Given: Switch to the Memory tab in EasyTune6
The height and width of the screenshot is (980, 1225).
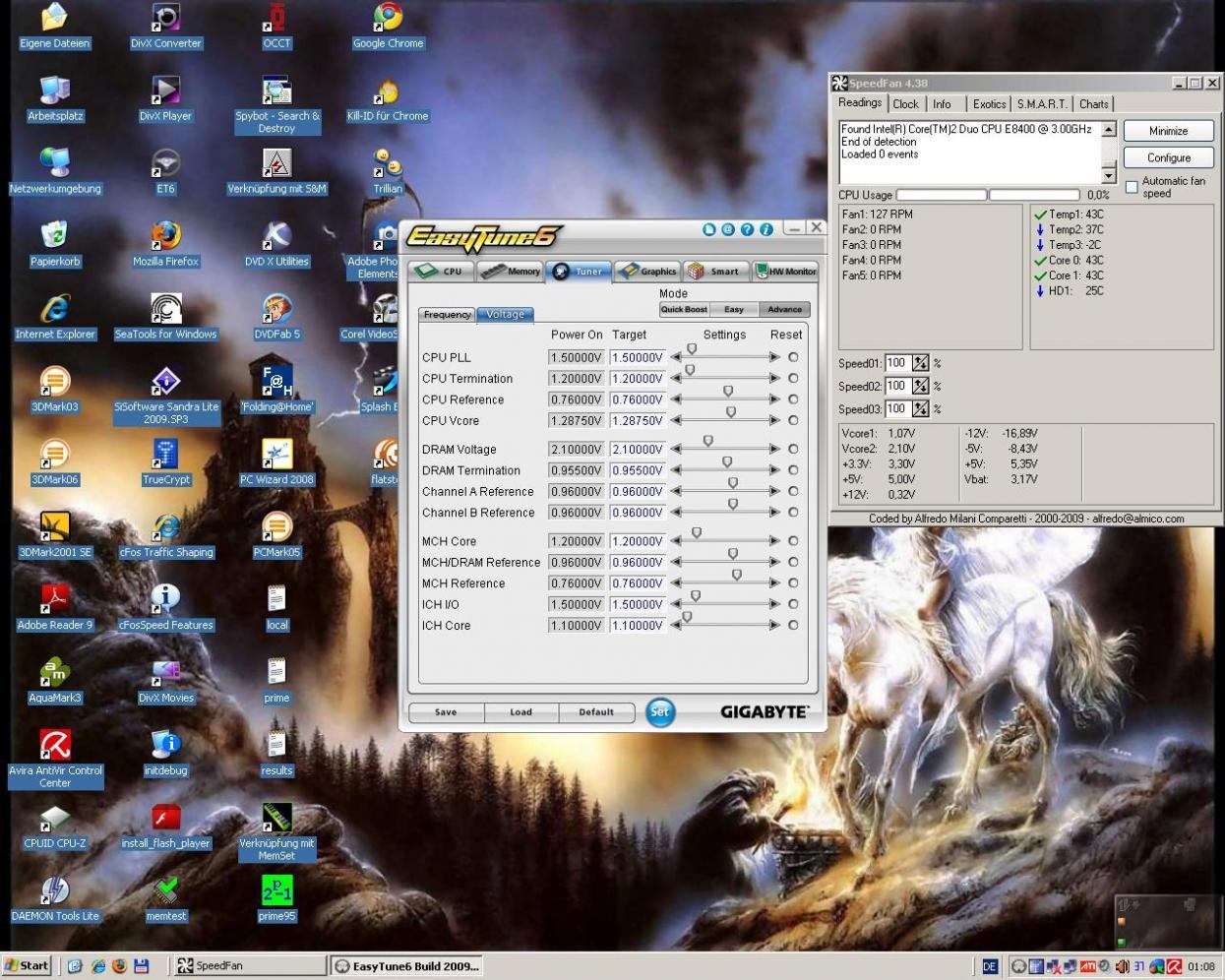Looking at the screenshot, I should 511,271.
